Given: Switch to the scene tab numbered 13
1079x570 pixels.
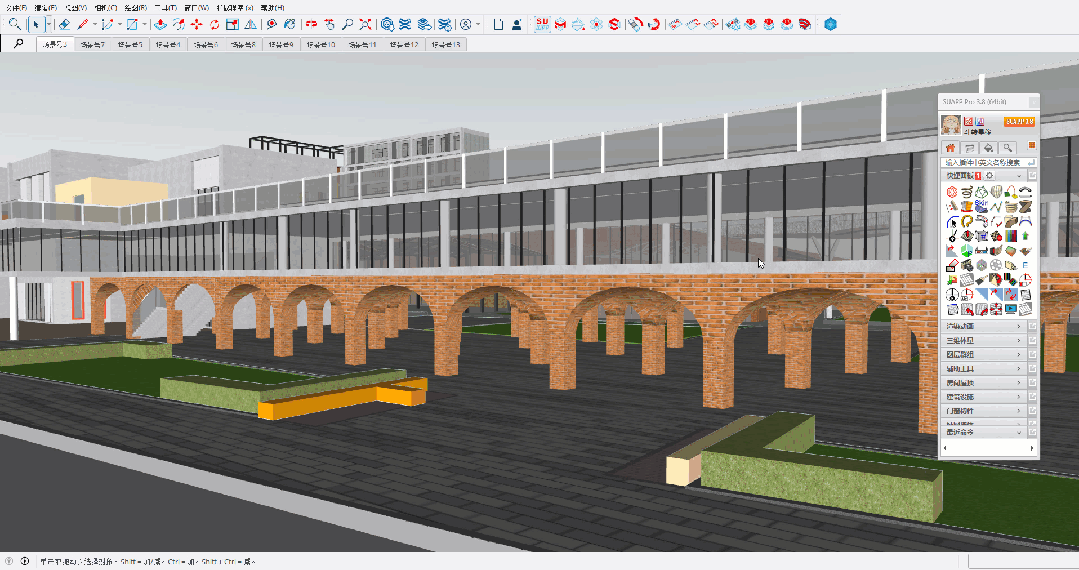Looking at the screenshot, I should tap(445, 45).
